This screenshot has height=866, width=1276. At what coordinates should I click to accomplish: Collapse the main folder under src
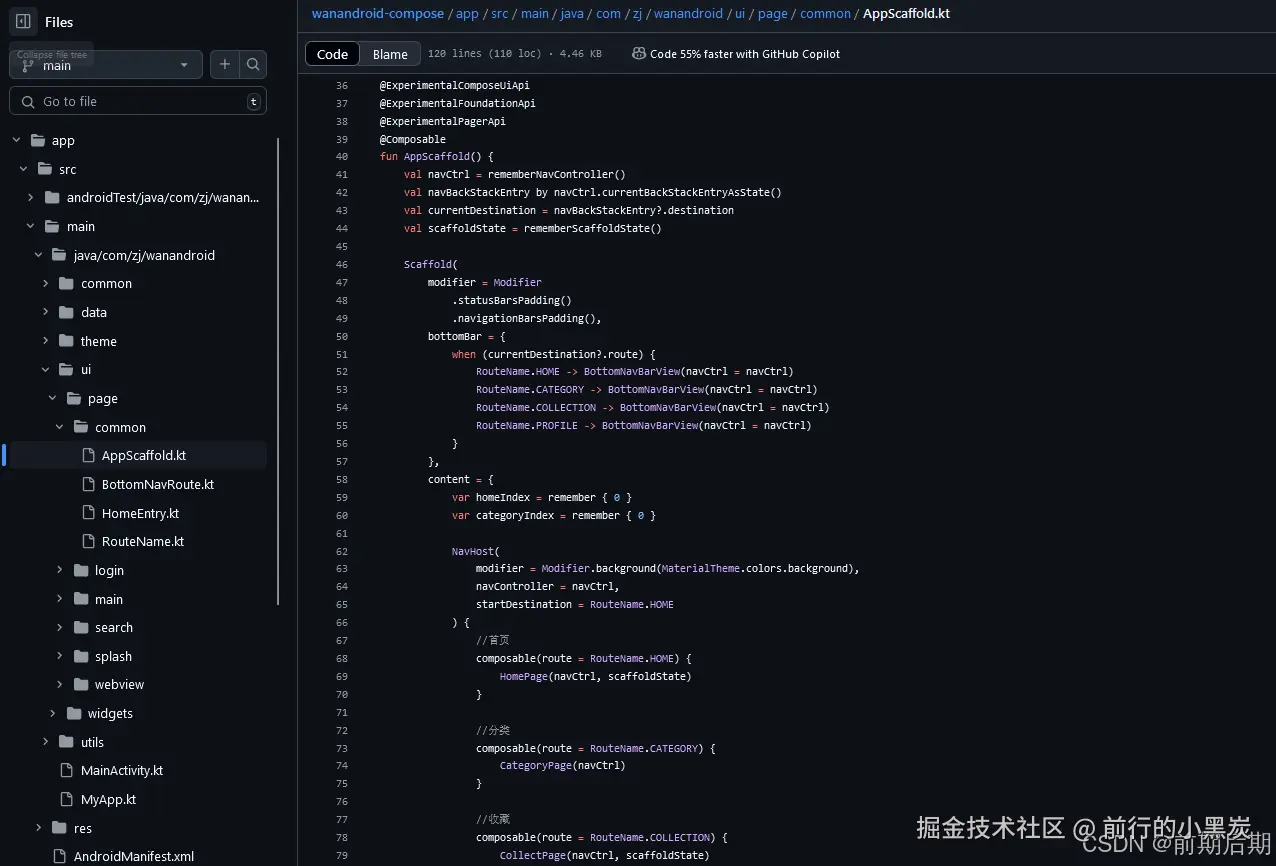click(31, 227)
